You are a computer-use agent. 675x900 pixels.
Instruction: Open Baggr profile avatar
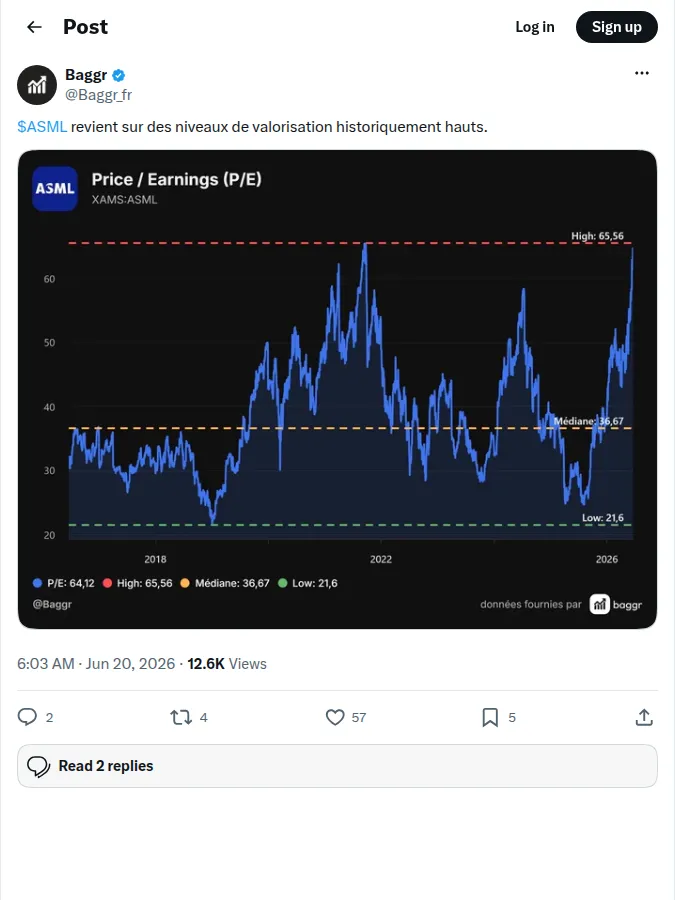[37, 85]
